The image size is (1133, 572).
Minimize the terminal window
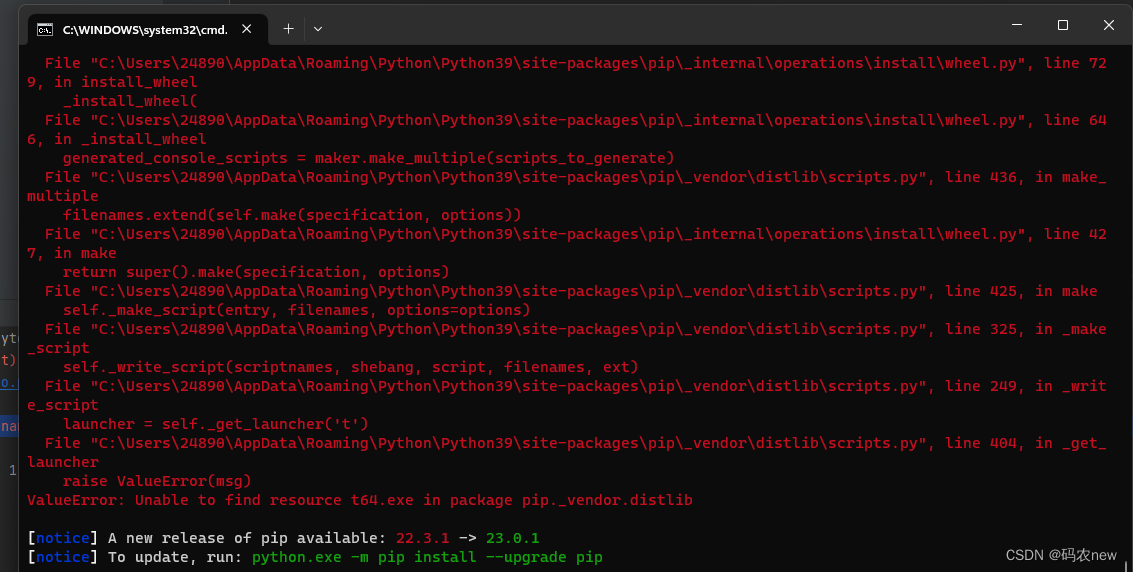pos(1017,25)
